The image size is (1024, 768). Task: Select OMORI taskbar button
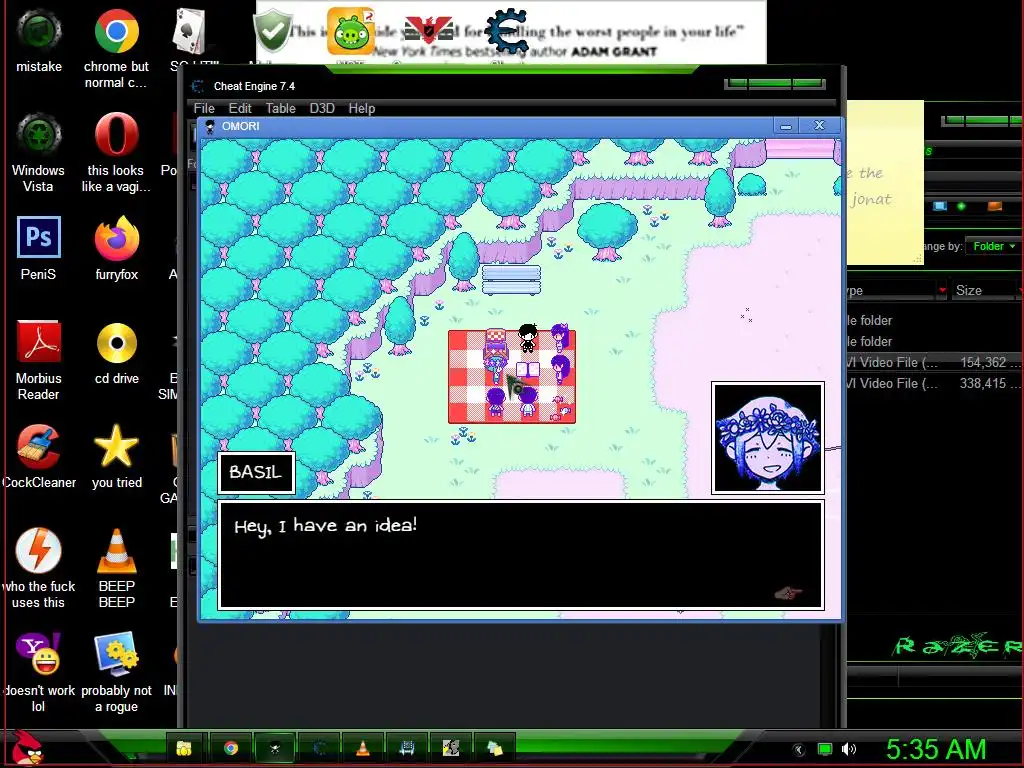click(x=275, y=748)
